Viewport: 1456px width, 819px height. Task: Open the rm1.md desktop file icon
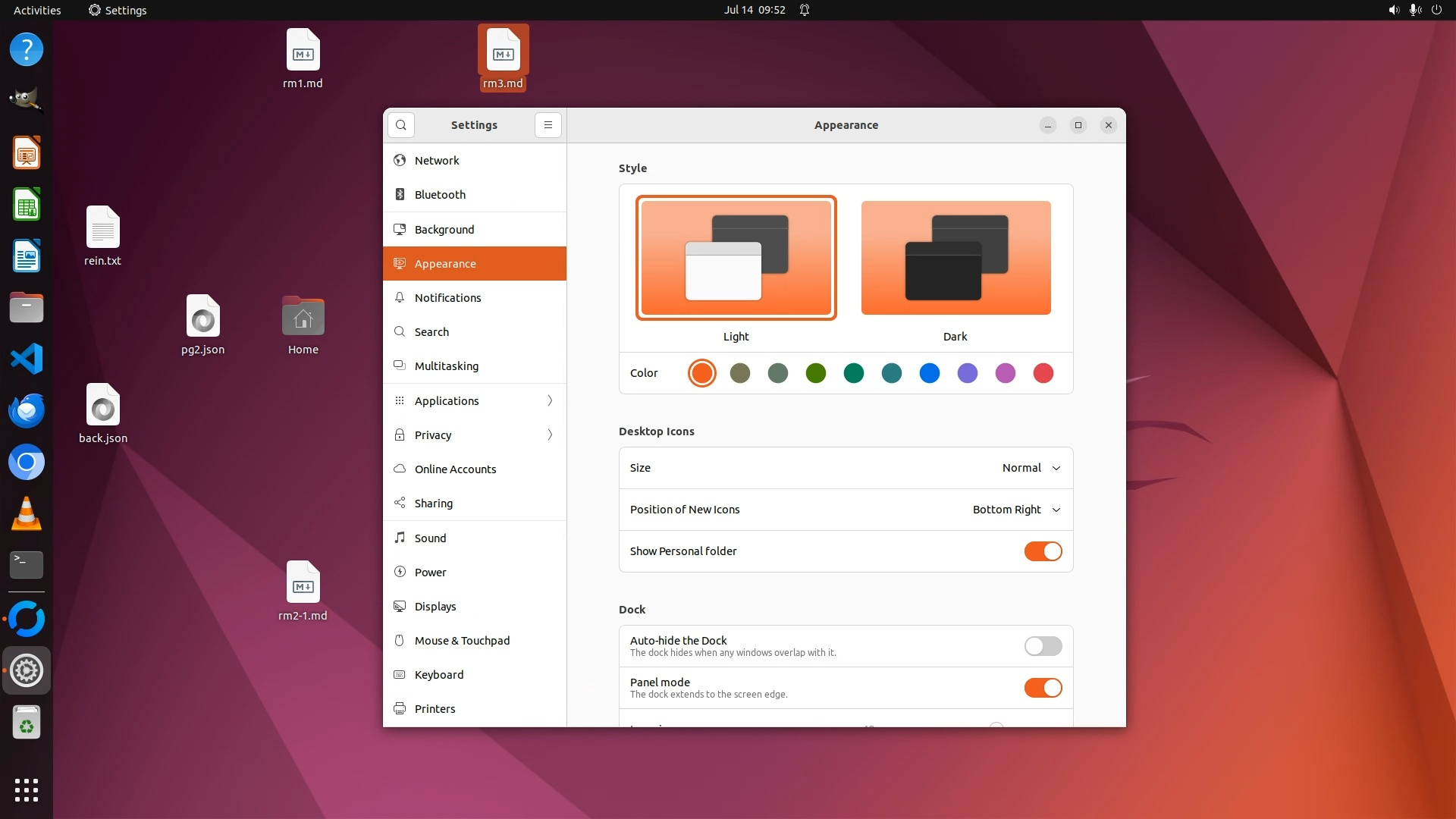(303, 51)
